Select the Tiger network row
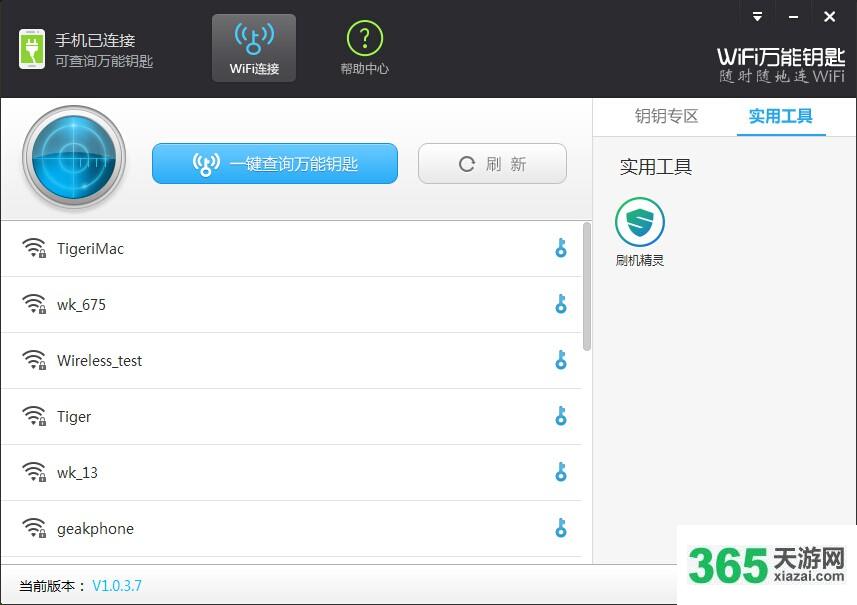857x605 pixels. tap(292, 416)
